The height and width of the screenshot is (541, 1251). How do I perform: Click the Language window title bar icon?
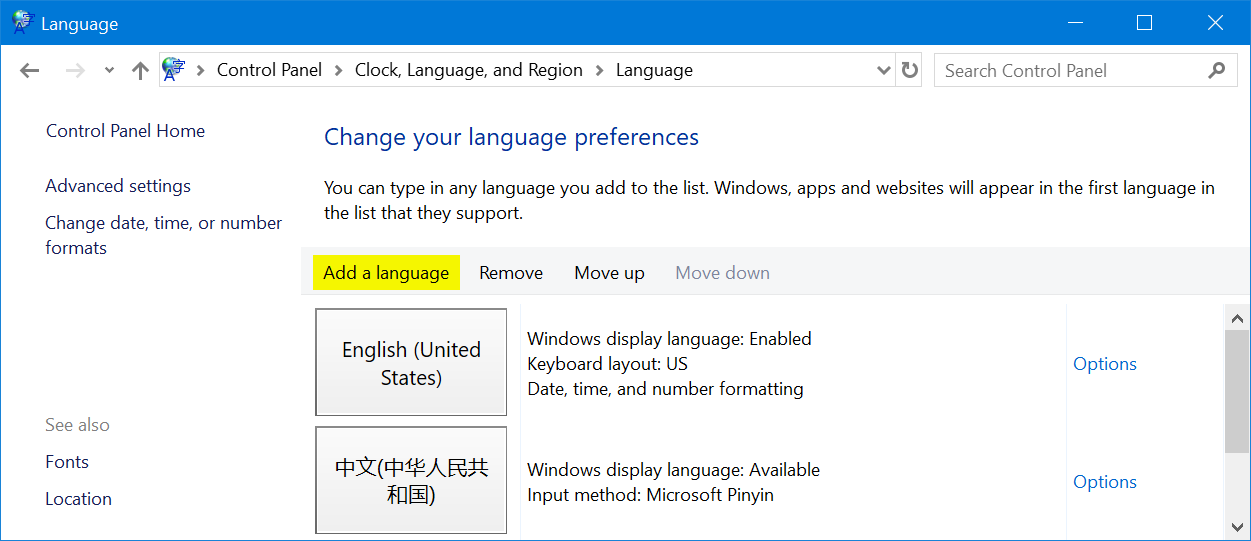point(22,22)
